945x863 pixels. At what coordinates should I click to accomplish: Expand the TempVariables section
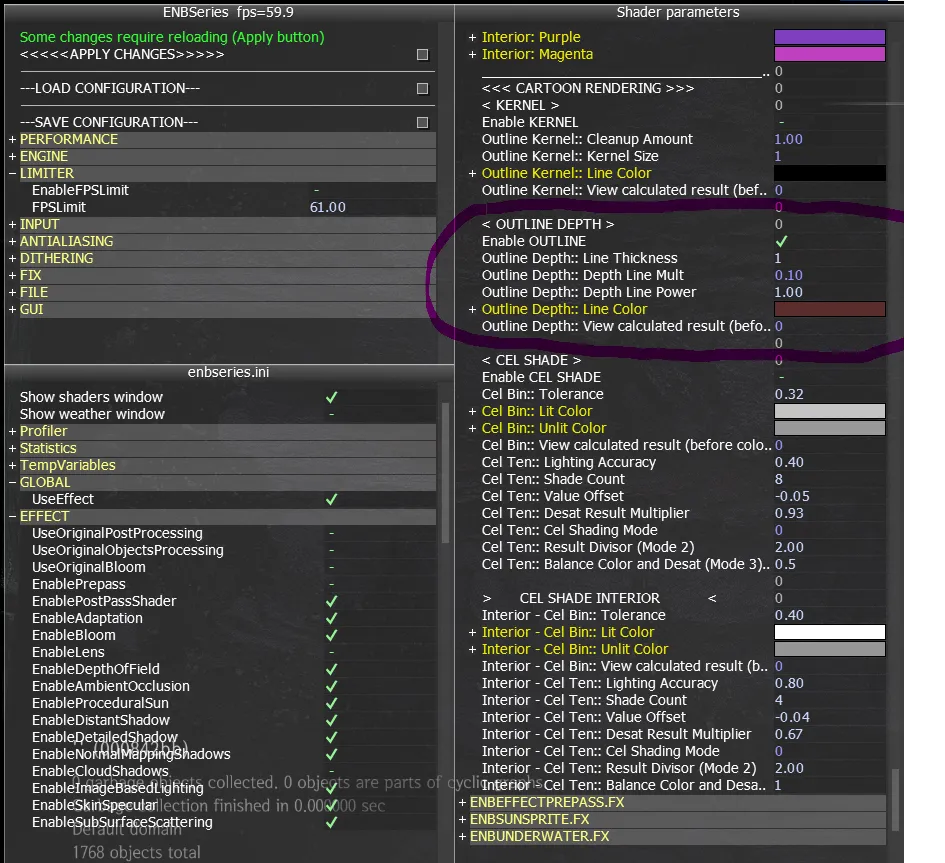(12, 465)
